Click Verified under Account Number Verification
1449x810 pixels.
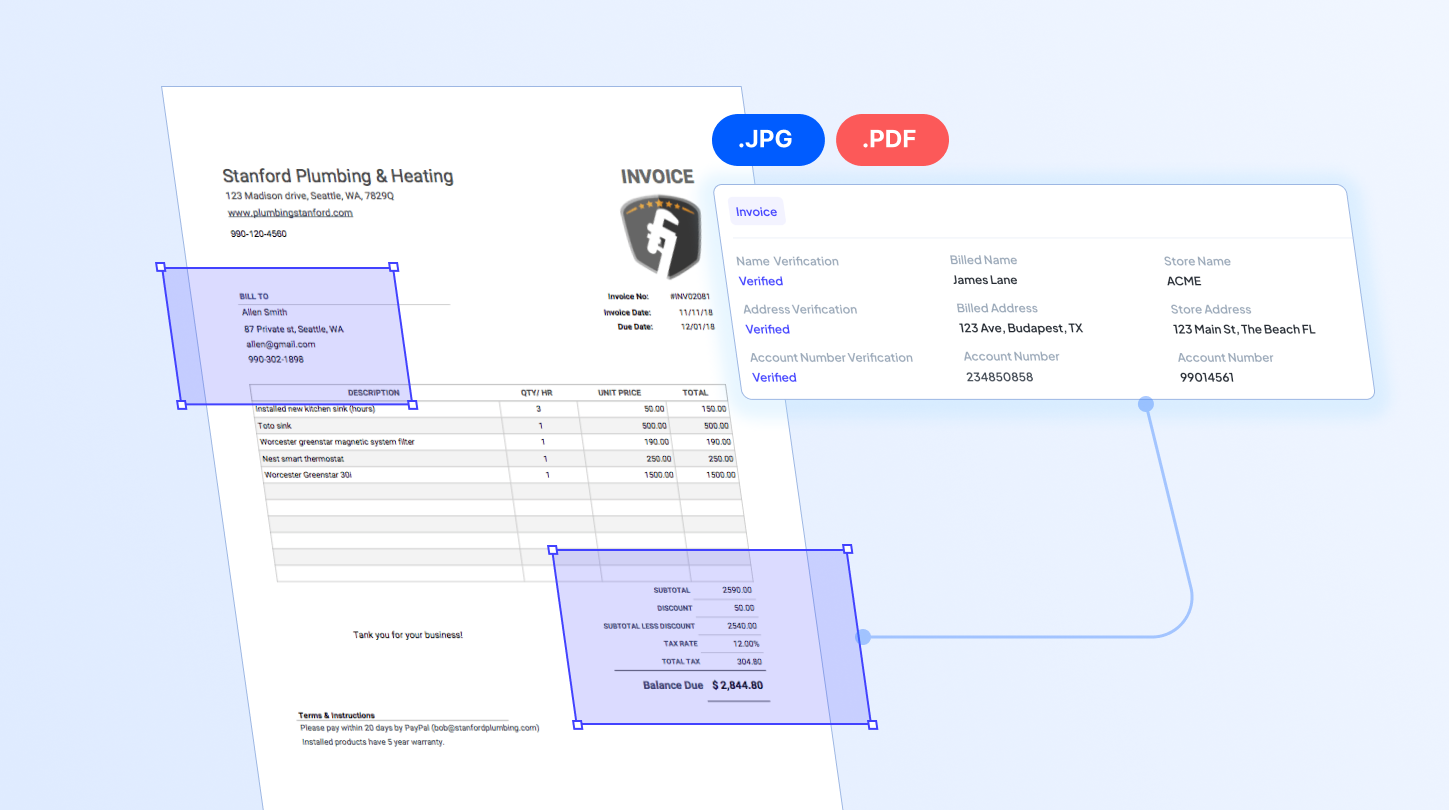point(774,377)
